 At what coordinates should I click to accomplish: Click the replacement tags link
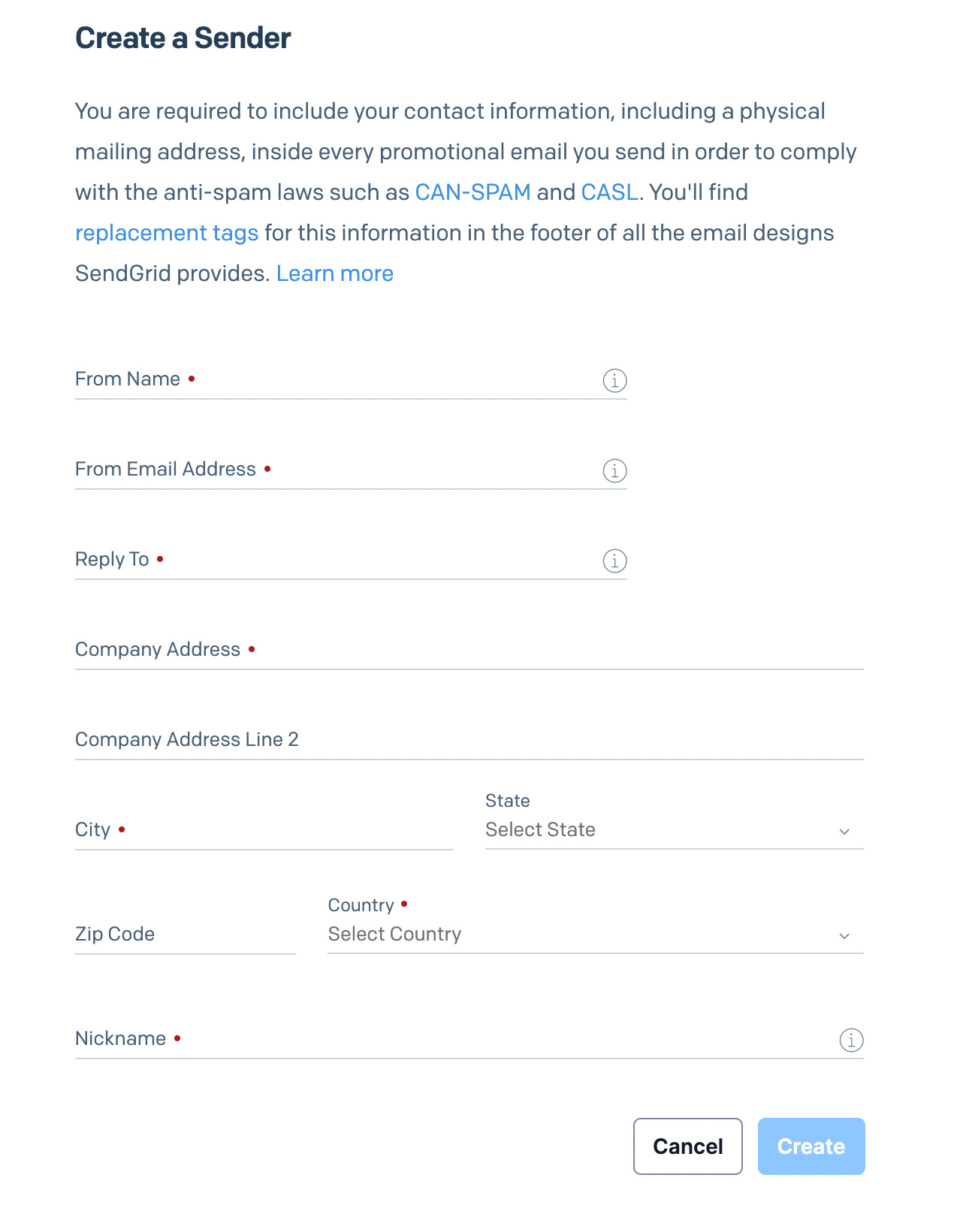[x=167, y=232]
